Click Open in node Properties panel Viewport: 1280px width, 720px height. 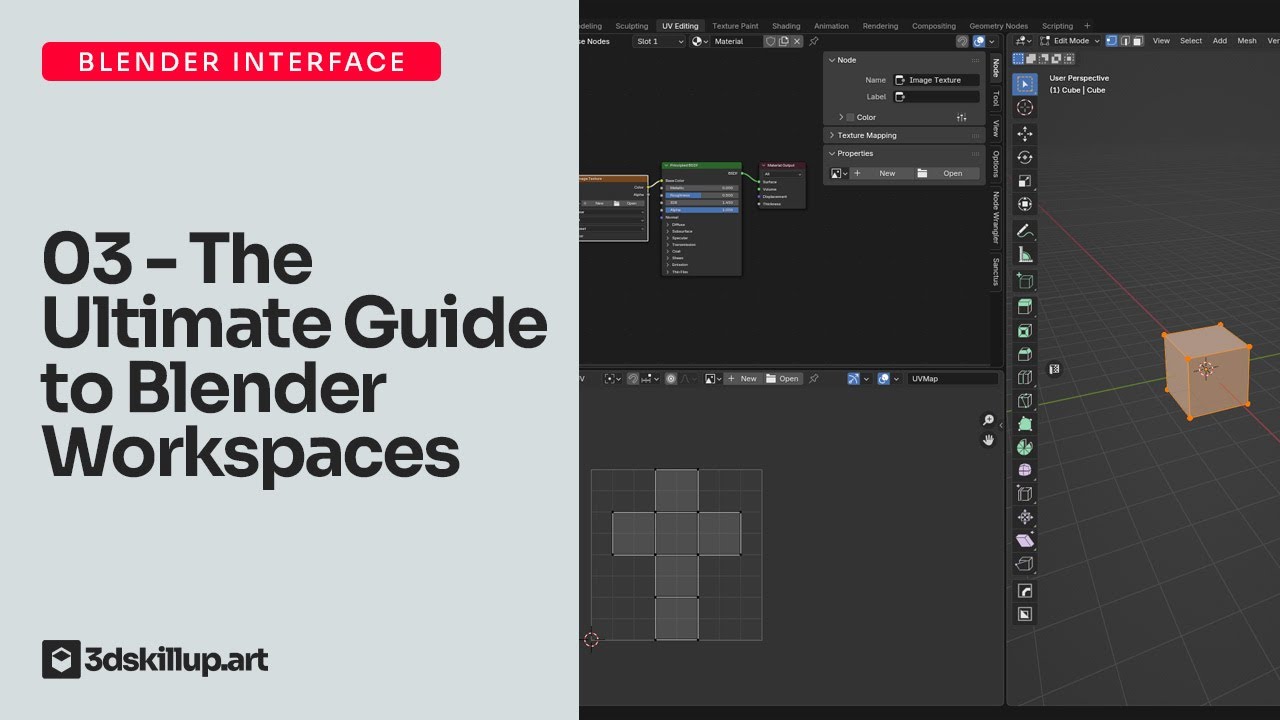945,173
